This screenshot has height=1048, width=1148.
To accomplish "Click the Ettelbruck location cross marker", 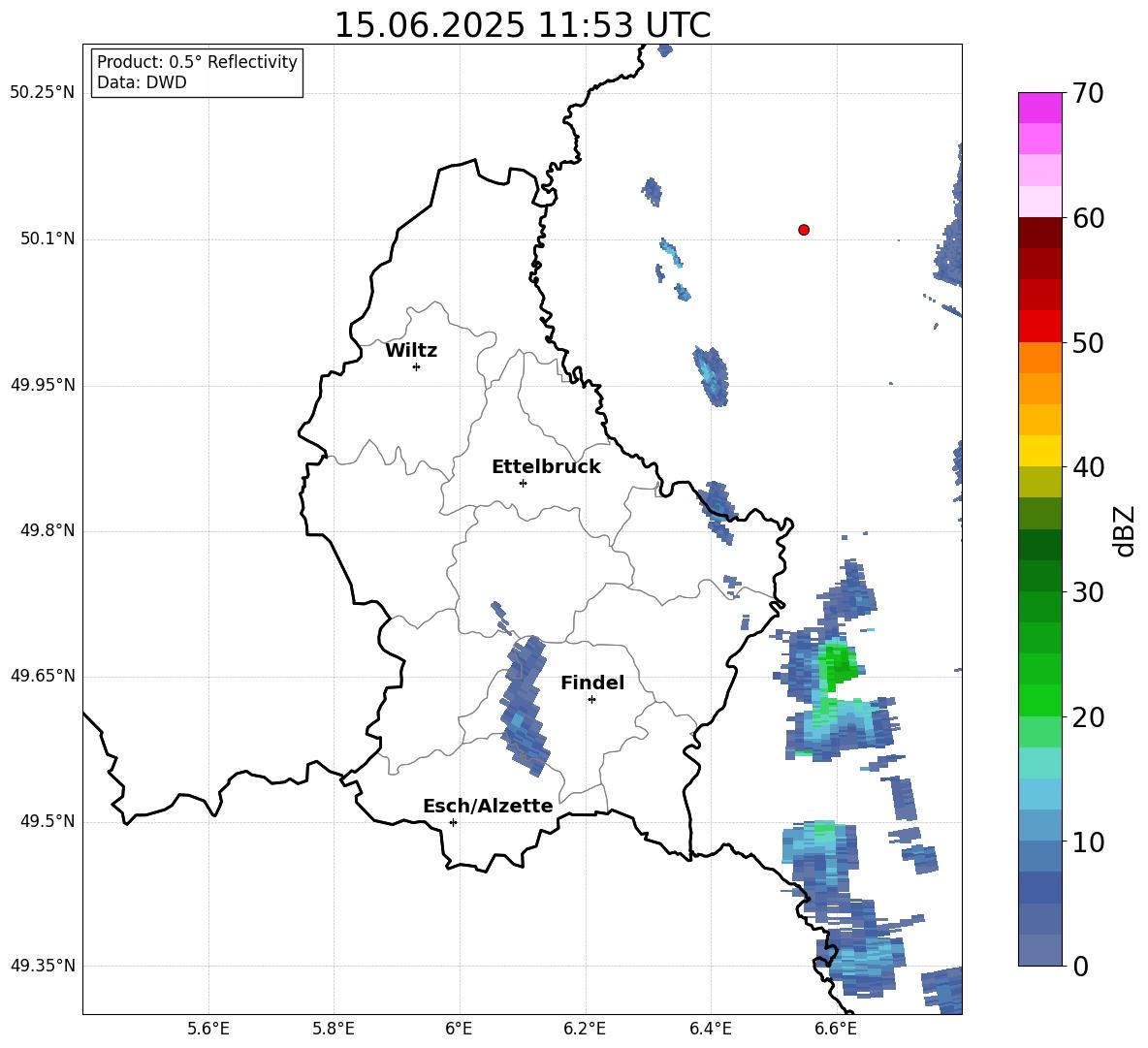I will coord(523,483).
